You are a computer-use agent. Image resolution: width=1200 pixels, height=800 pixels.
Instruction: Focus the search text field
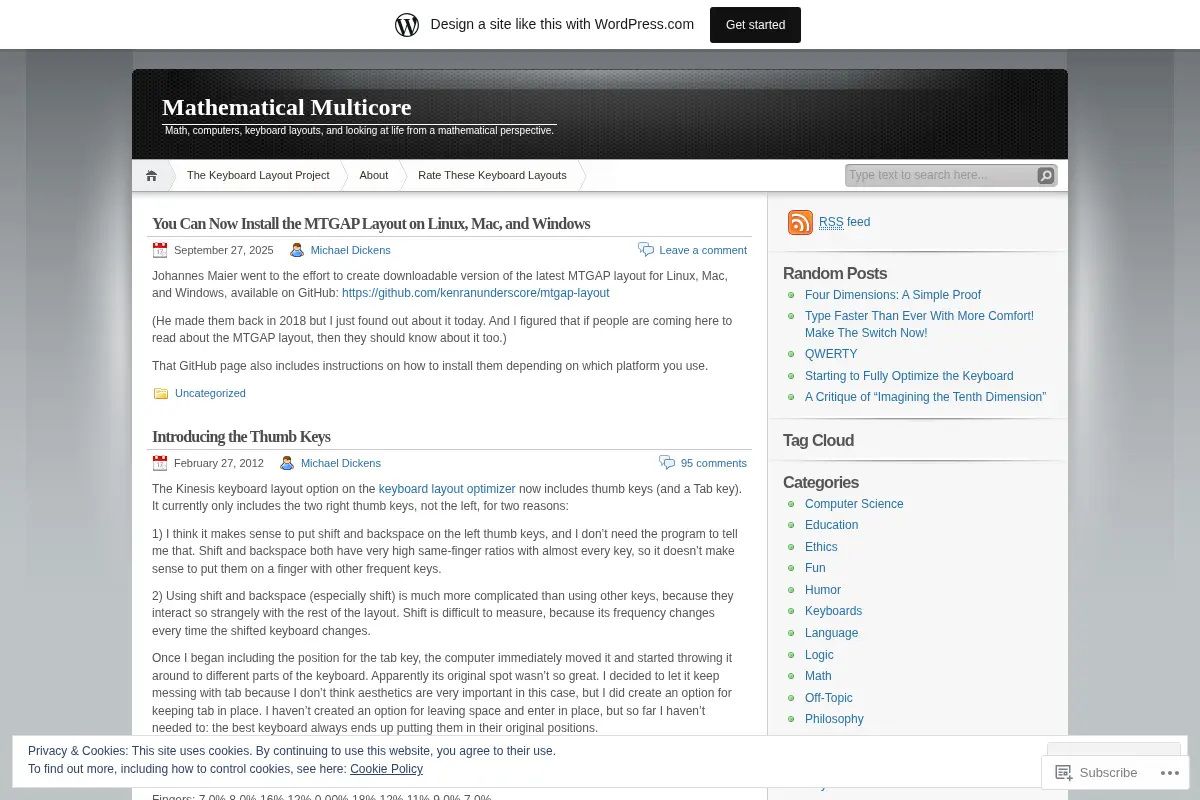tap(940, 176)
